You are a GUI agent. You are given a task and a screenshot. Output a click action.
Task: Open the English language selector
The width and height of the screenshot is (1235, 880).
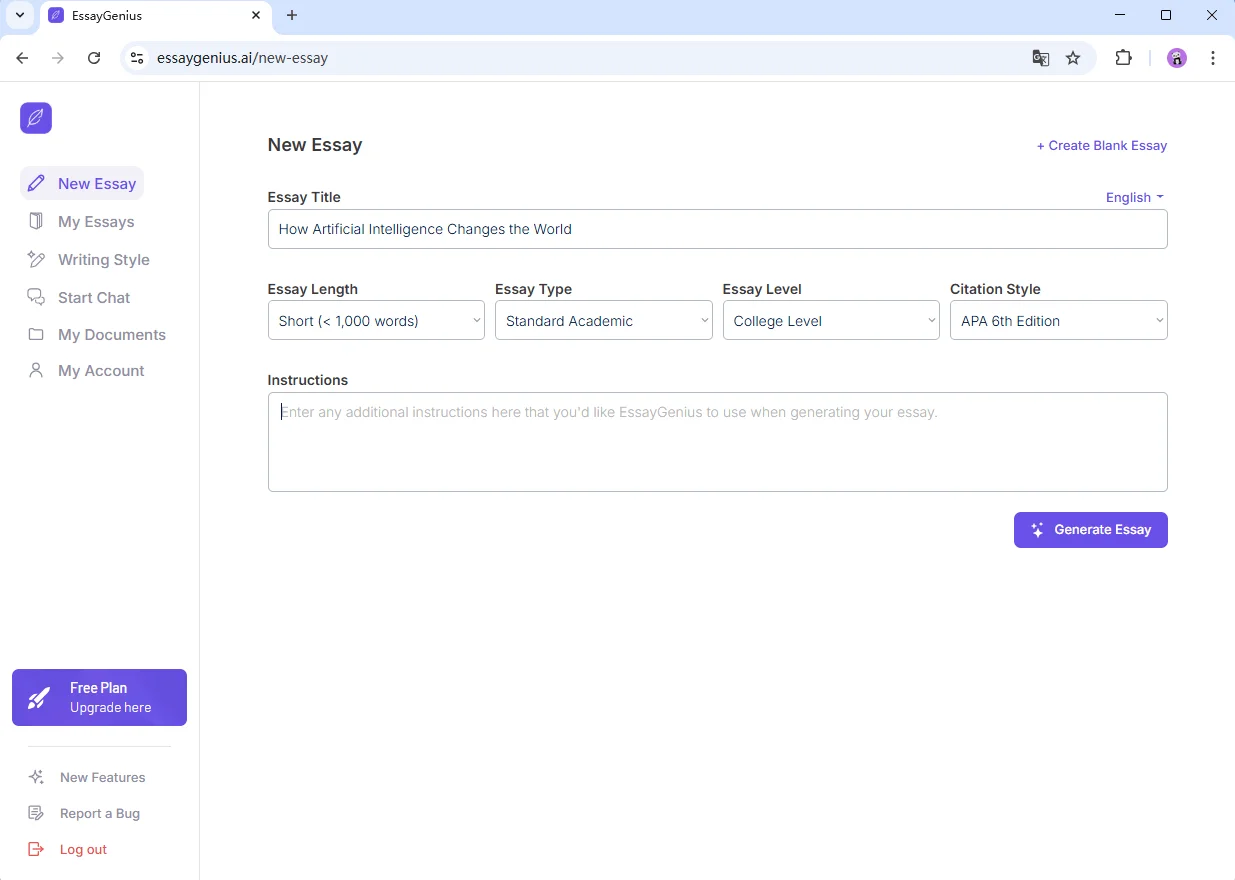(x=1134, y=197)
